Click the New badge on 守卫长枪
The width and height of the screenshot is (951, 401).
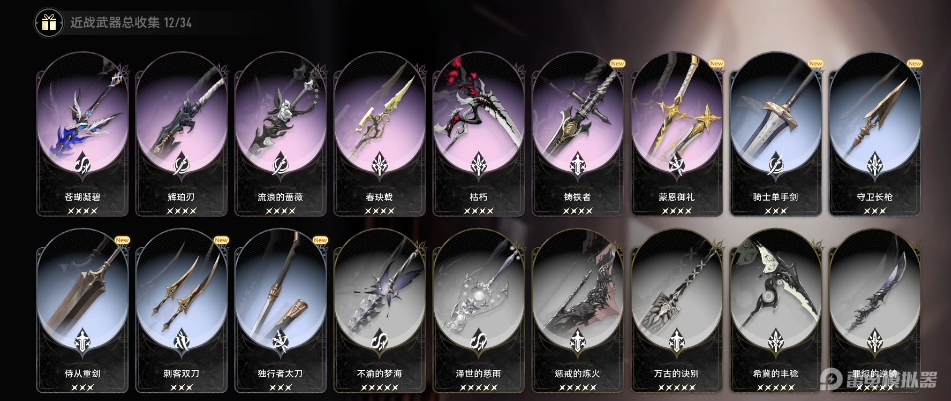tap(914, 63)
